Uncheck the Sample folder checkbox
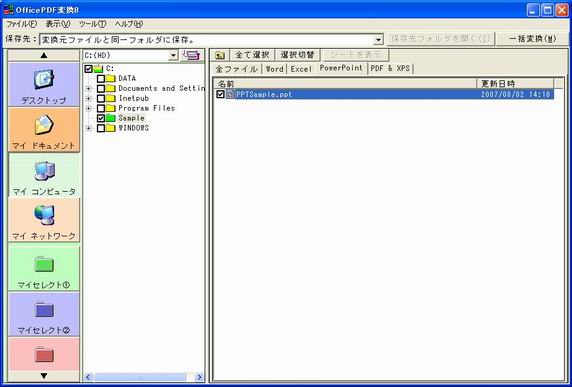The width and height of the screenshot is (572, 387). click(x=101, y=118)
